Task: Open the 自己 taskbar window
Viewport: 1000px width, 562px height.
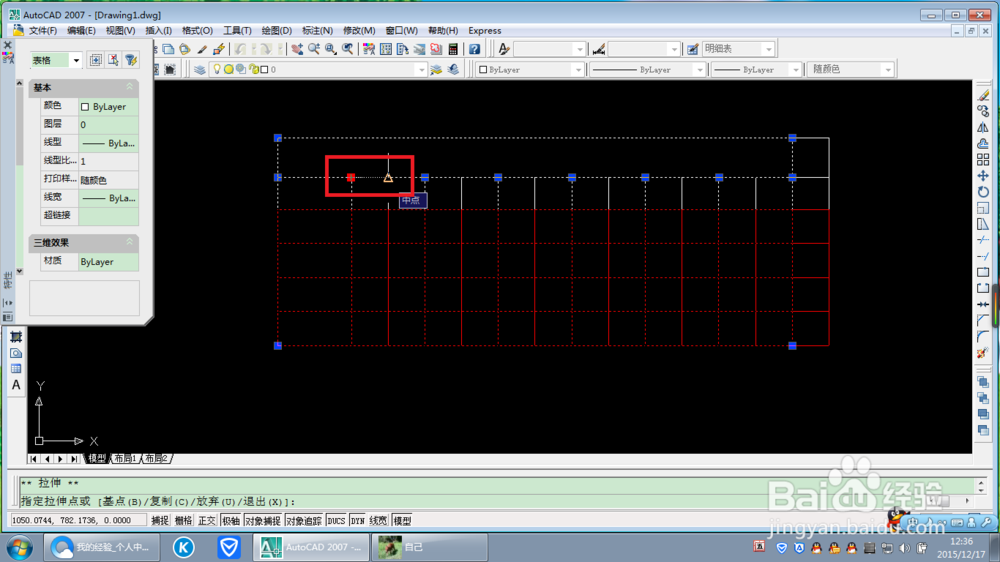Action: pyautogui.click(x=430, y=547)
